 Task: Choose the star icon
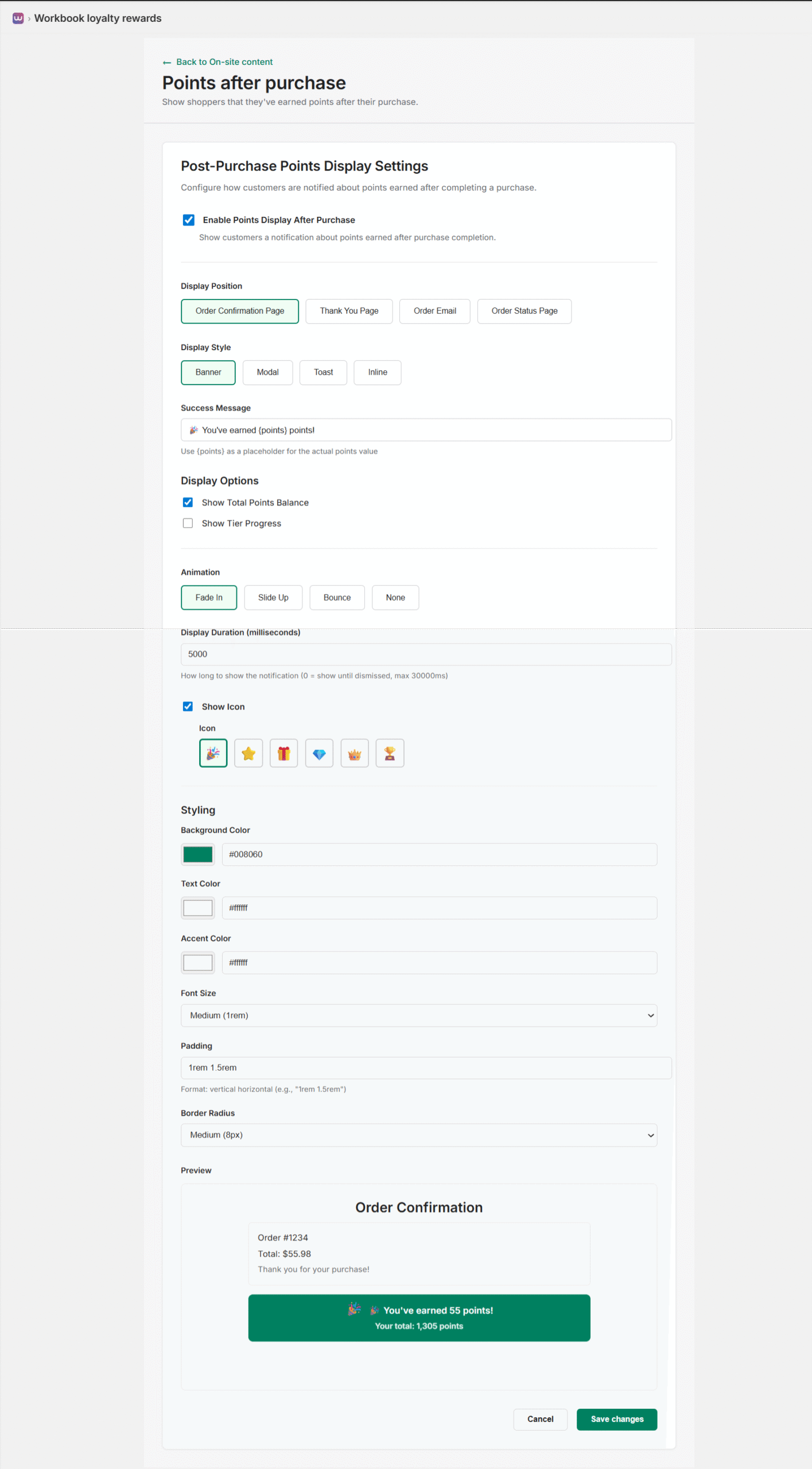click(x=248, y=753)
